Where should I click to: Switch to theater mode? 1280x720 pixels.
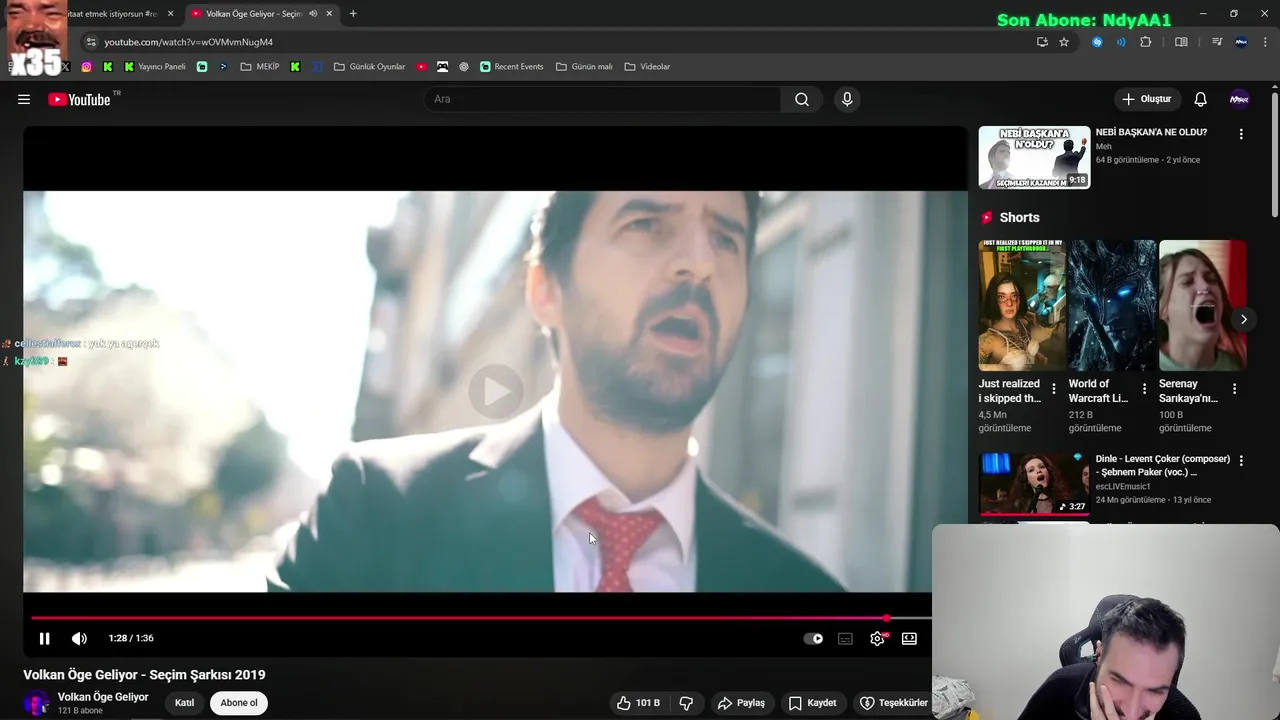pyautogui.click(x=909, y=638)
